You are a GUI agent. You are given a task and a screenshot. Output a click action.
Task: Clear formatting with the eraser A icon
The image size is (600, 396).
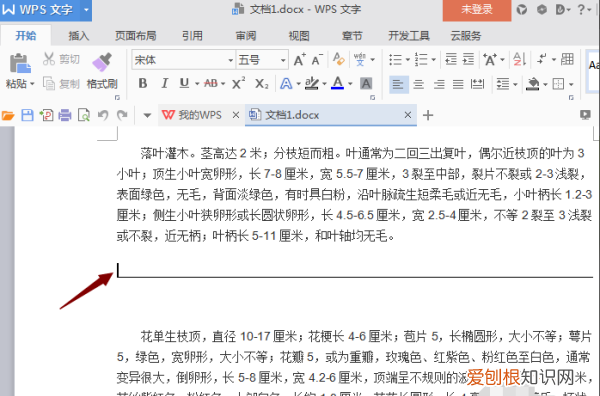click(339, 59)
